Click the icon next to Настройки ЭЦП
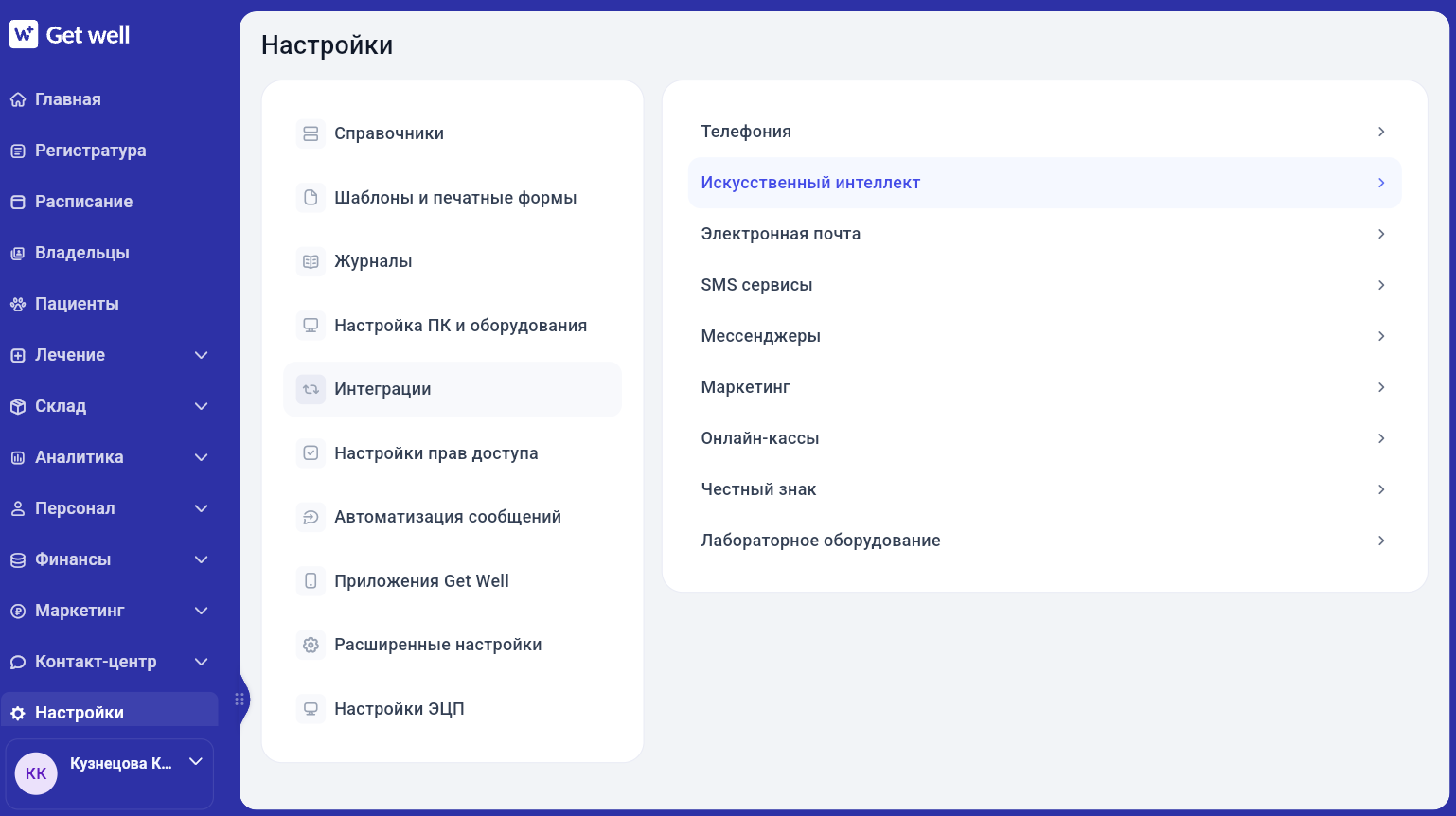 click(311, 709)
